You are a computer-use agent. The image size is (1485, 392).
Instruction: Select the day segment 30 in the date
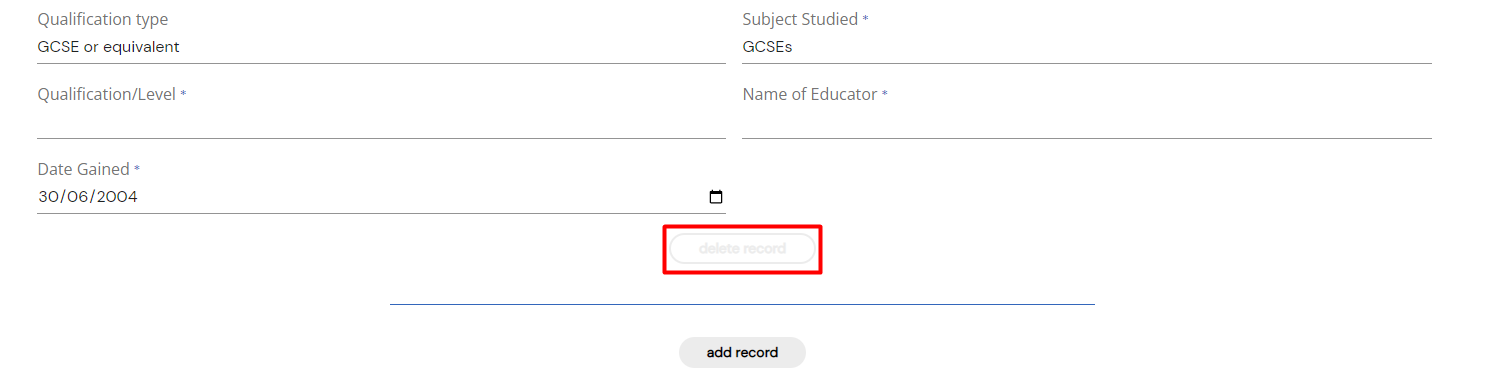[47, 197]
